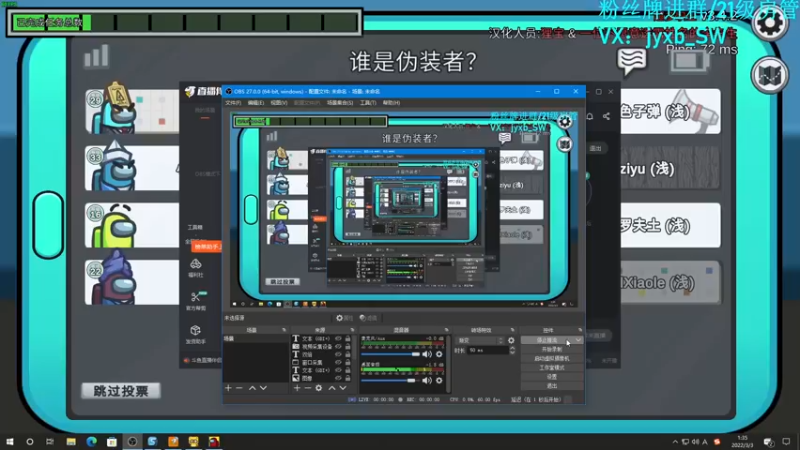Viewport: 800px width, 450px height.
Task: Pop out the 控件 dock panel
Action: (580, 330)
